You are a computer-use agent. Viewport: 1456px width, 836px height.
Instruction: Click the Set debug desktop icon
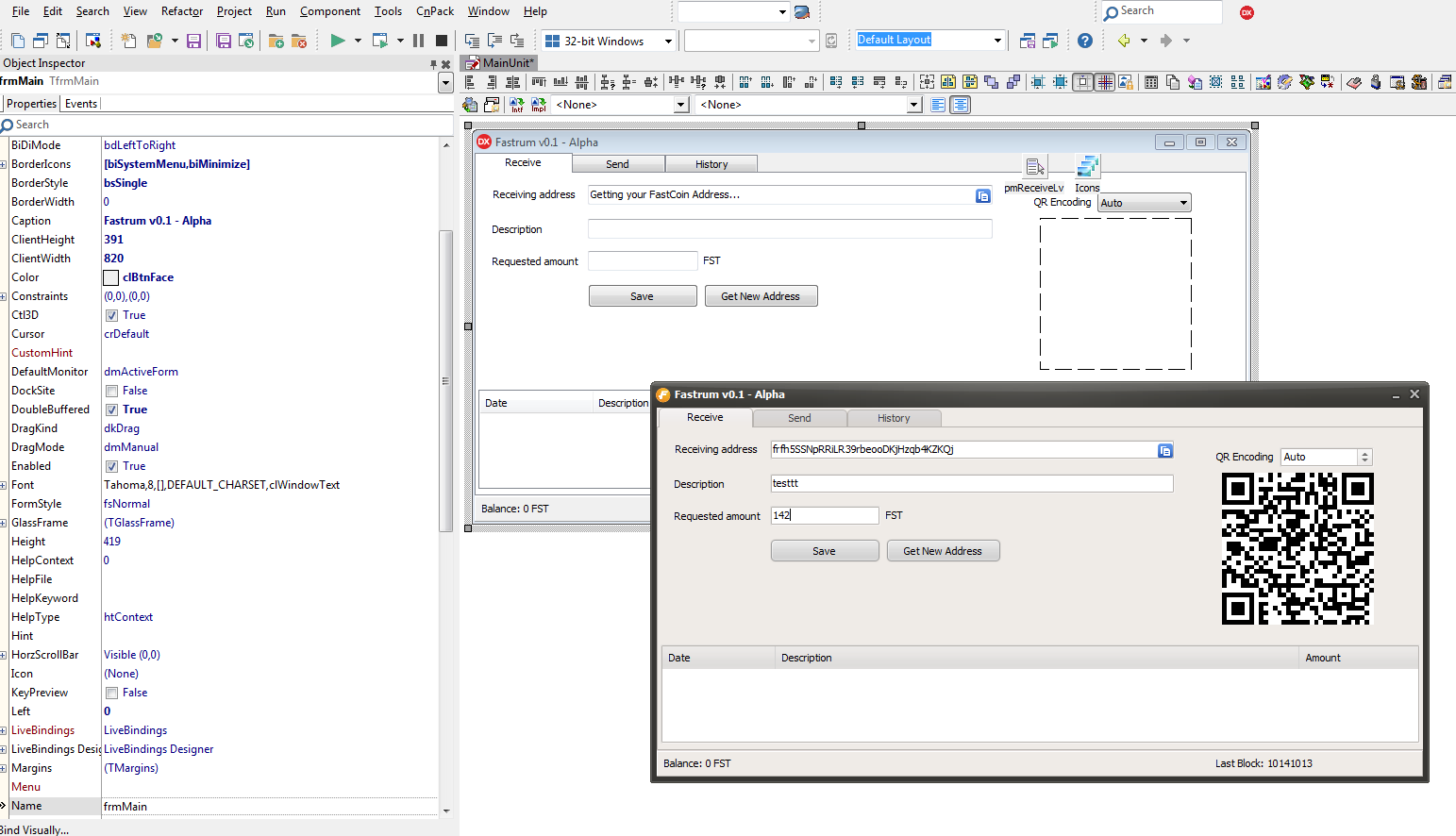(1050, 41)
